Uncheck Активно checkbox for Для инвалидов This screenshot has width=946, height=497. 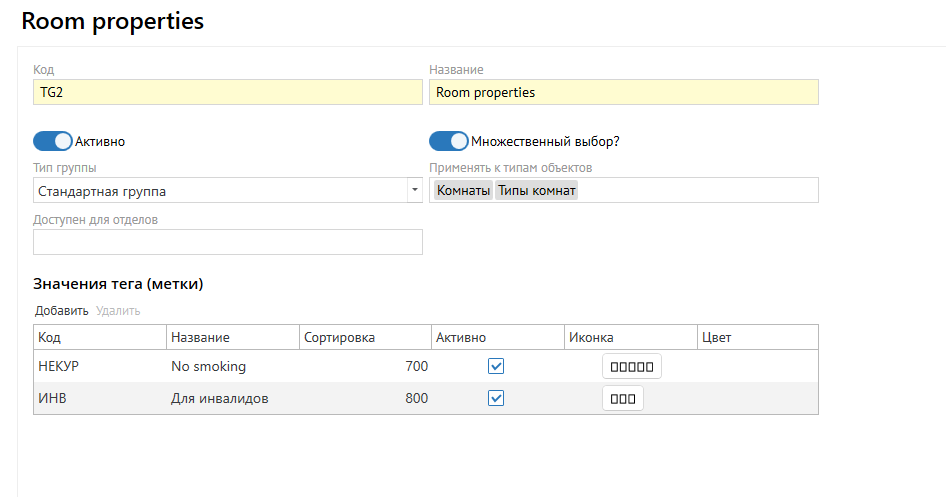(x=496, y=398)
